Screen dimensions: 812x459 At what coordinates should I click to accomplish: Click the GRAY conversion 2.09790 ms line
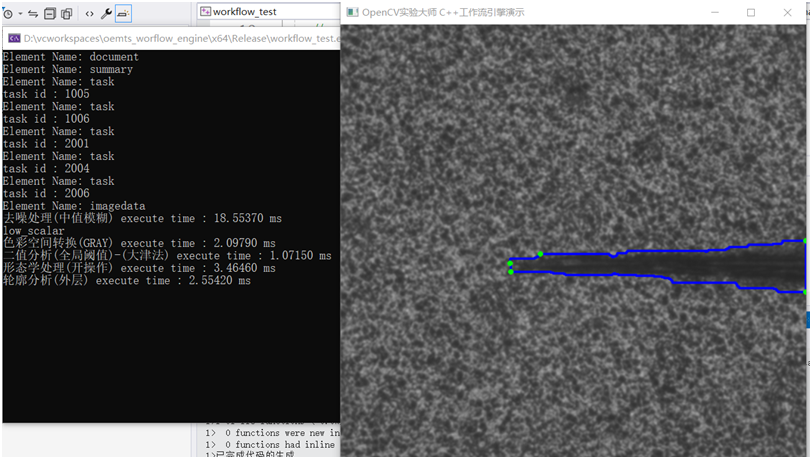click(139, 243)
